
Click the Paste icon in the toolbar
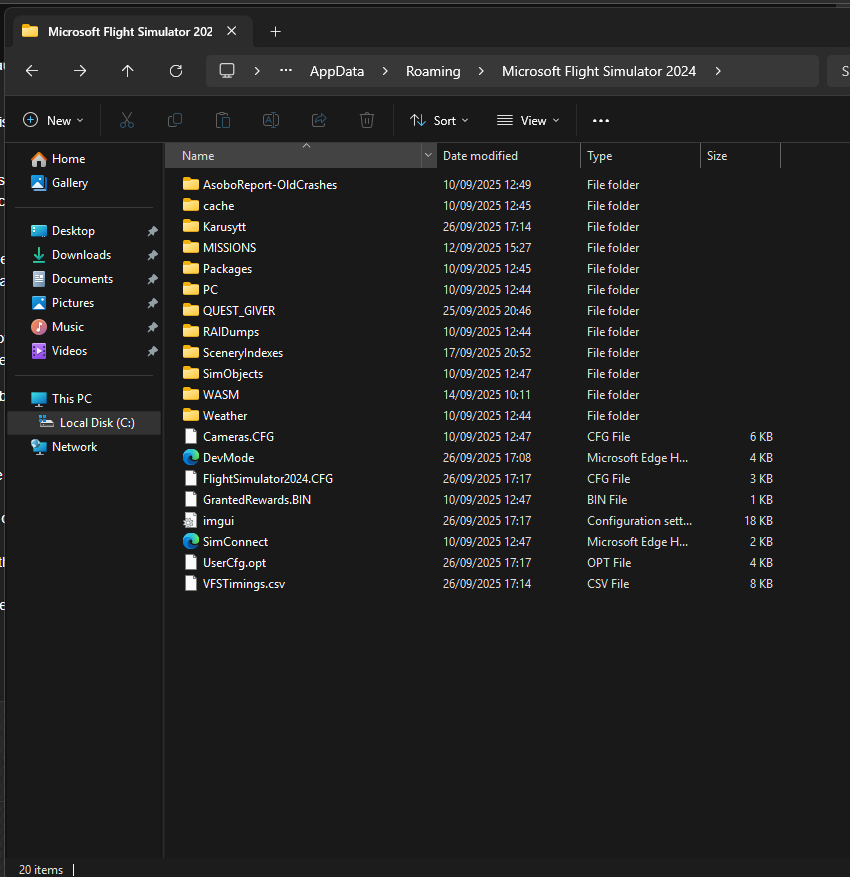pos(223,120)
